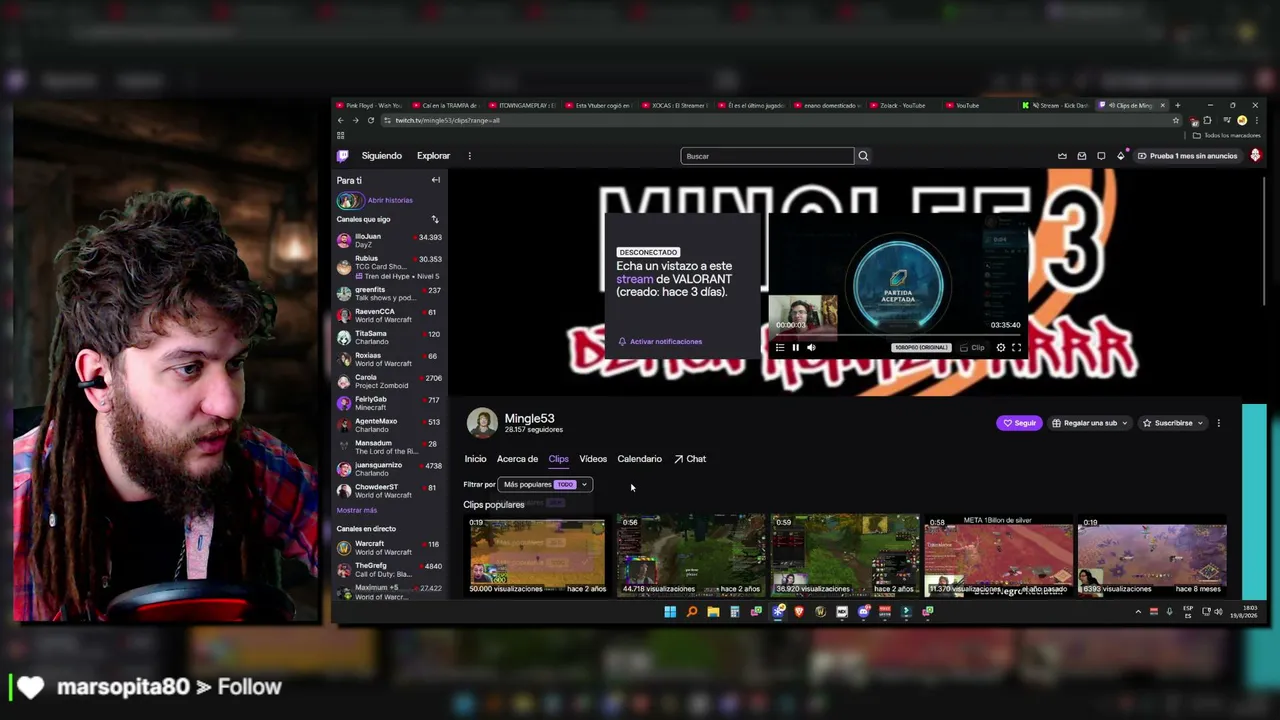The image size is (1280, 720).
Task: Bookmark this page with the star icon
Action: click(1176, 120)
